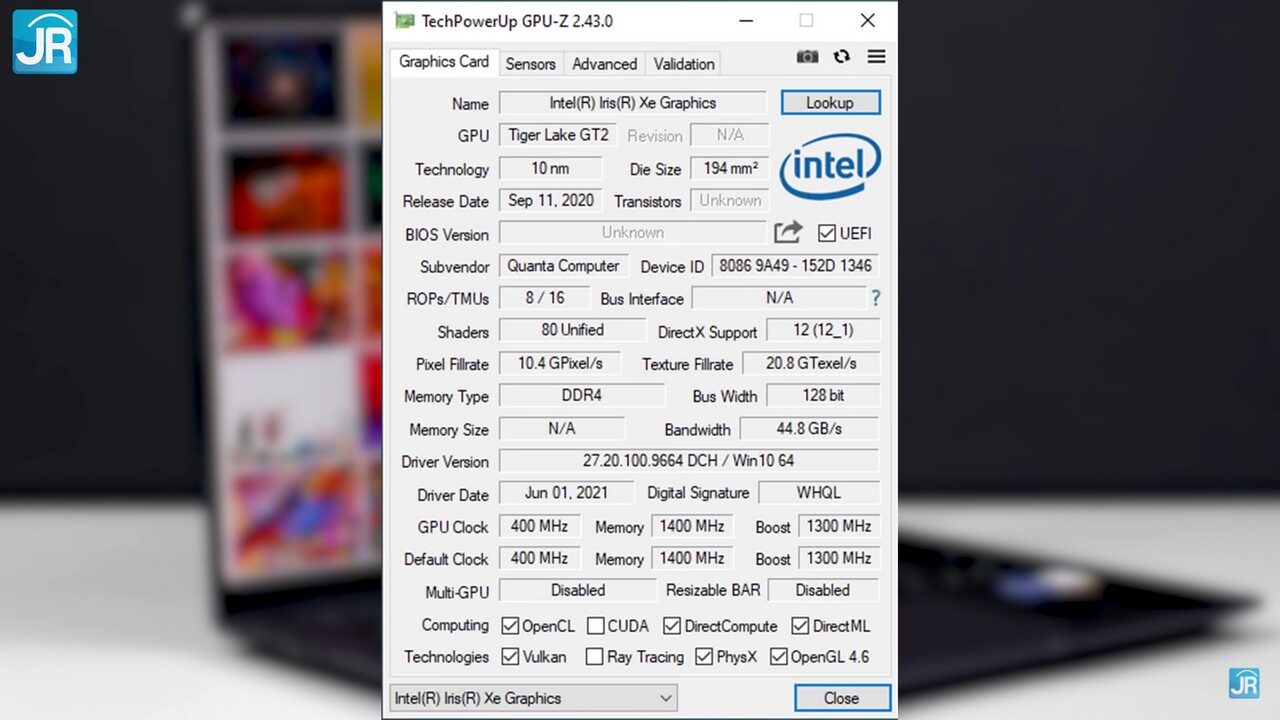Click the Bus Interface question mark icon
Screen dimensions: 1280x720
(x=876, y=298)
